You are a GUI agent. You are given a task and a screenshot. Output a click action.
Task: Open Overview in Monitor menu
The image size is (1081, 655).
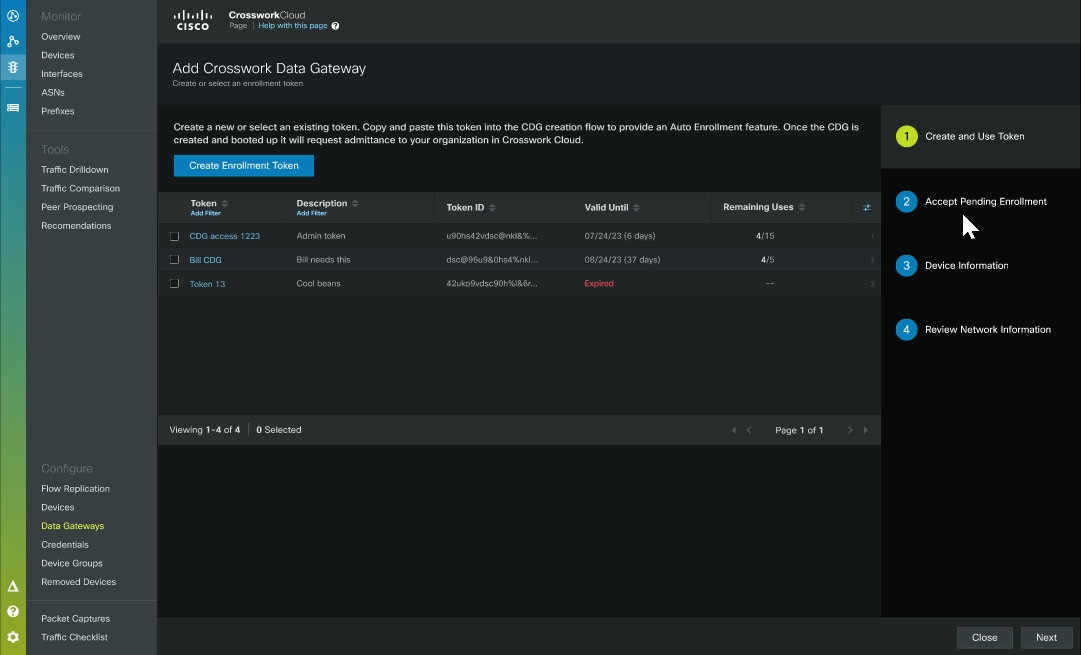61,37
